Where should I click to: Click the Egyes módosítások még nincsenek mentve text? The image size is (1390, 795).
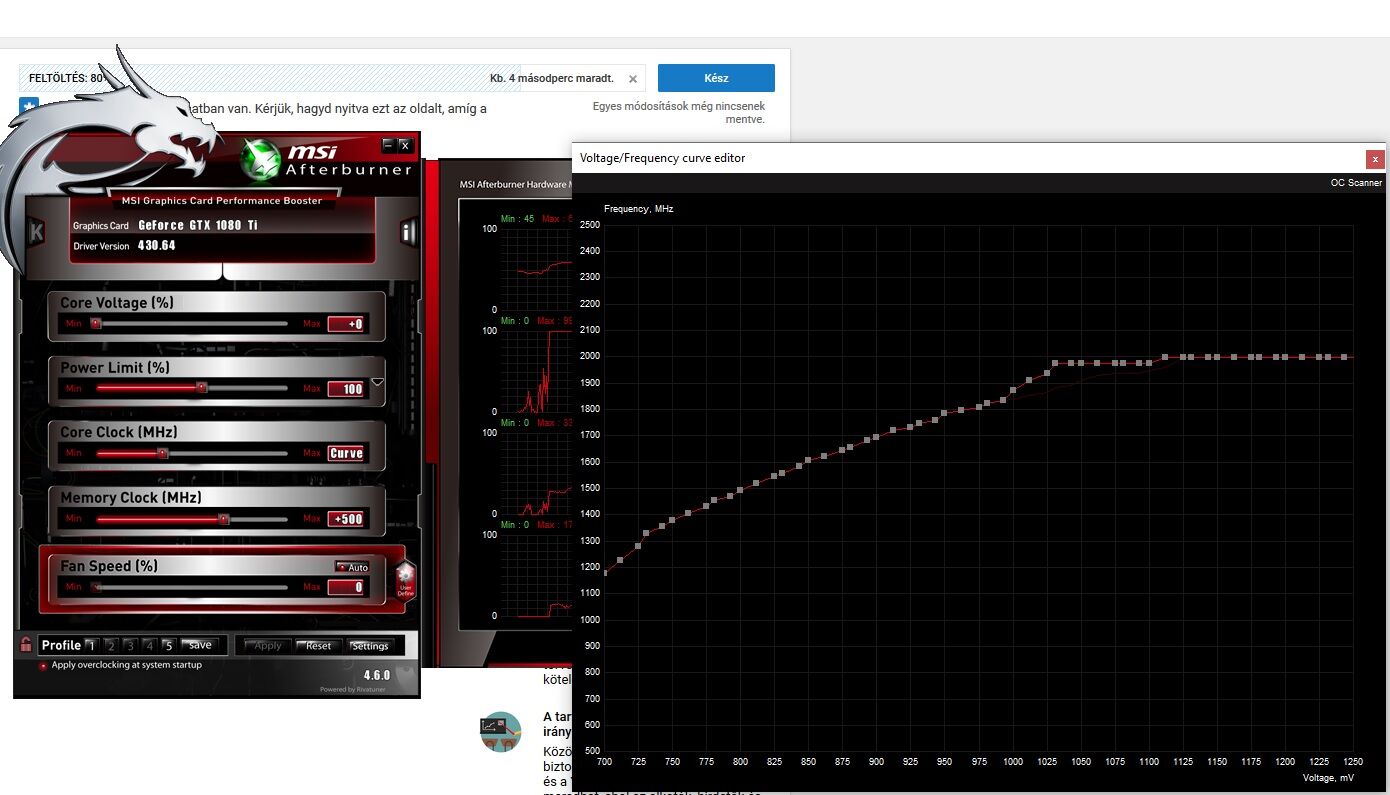pyautogui.click(x=679, y=112)
